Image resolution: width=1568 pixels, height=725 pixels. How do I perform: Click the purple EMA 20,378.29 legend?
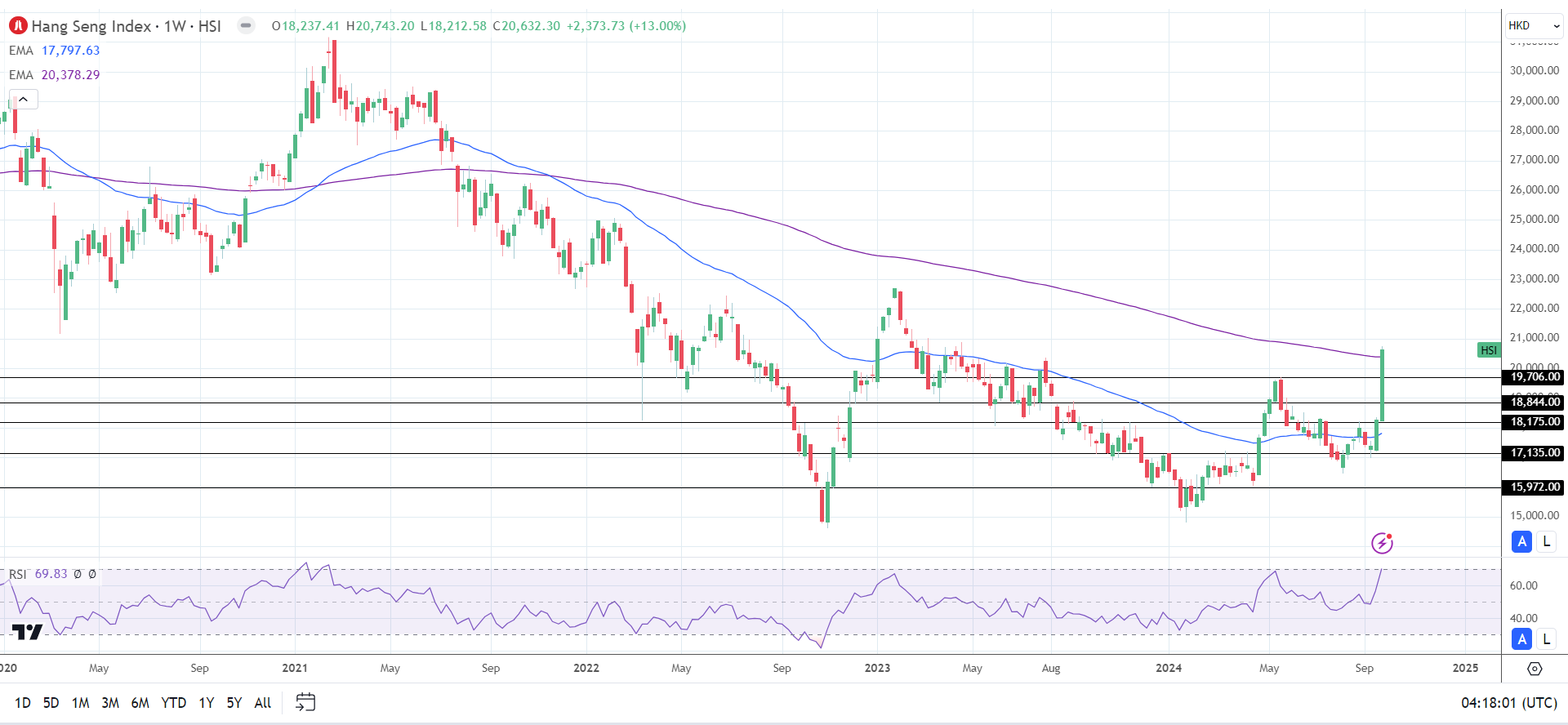pos(54,75)
